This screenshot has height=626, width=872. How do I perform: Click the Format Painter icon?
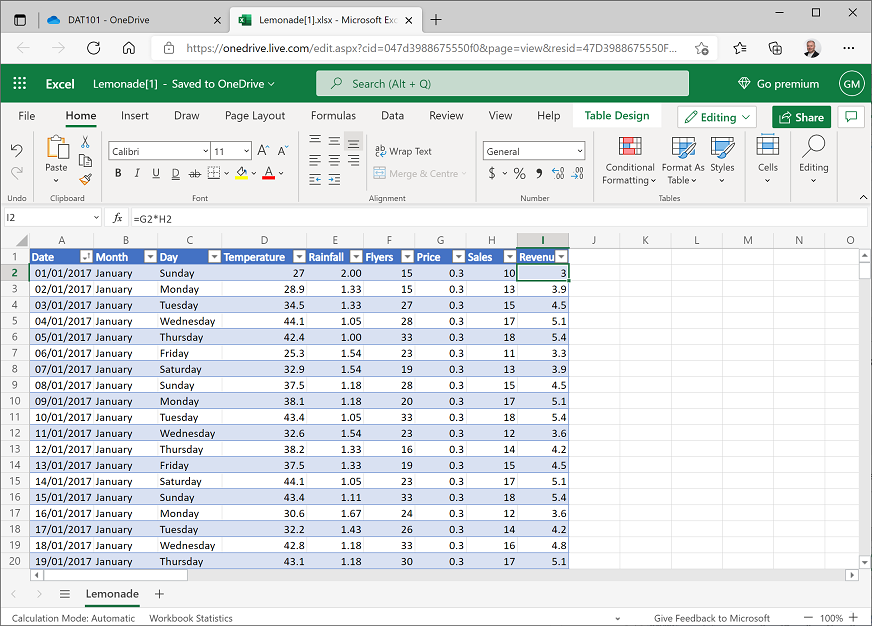[x=86, y=179]
